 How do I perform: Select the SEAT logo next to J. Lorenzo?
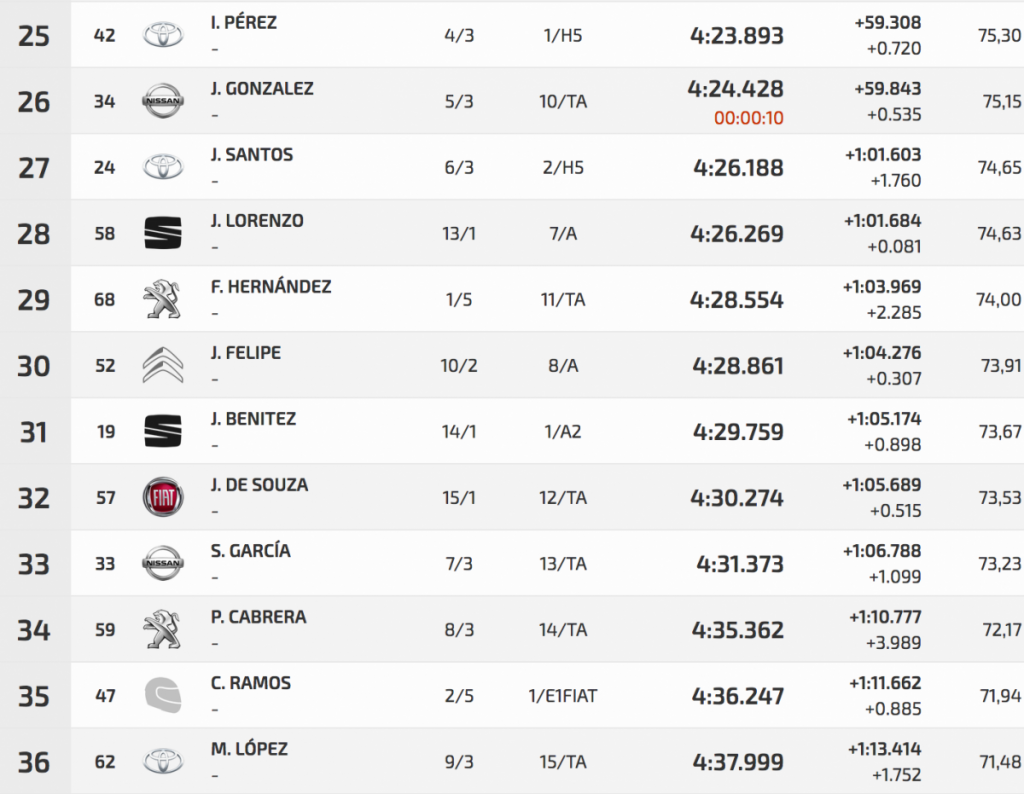(x=163, y=234)
